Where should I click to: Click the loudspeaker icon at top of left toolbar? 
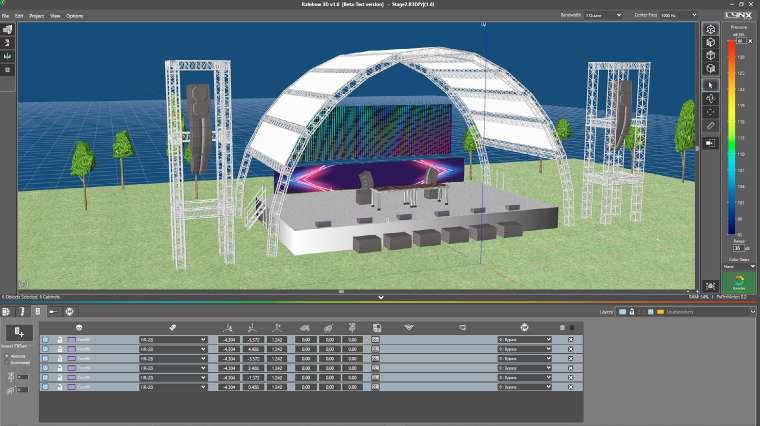click(x=7, y=30)
